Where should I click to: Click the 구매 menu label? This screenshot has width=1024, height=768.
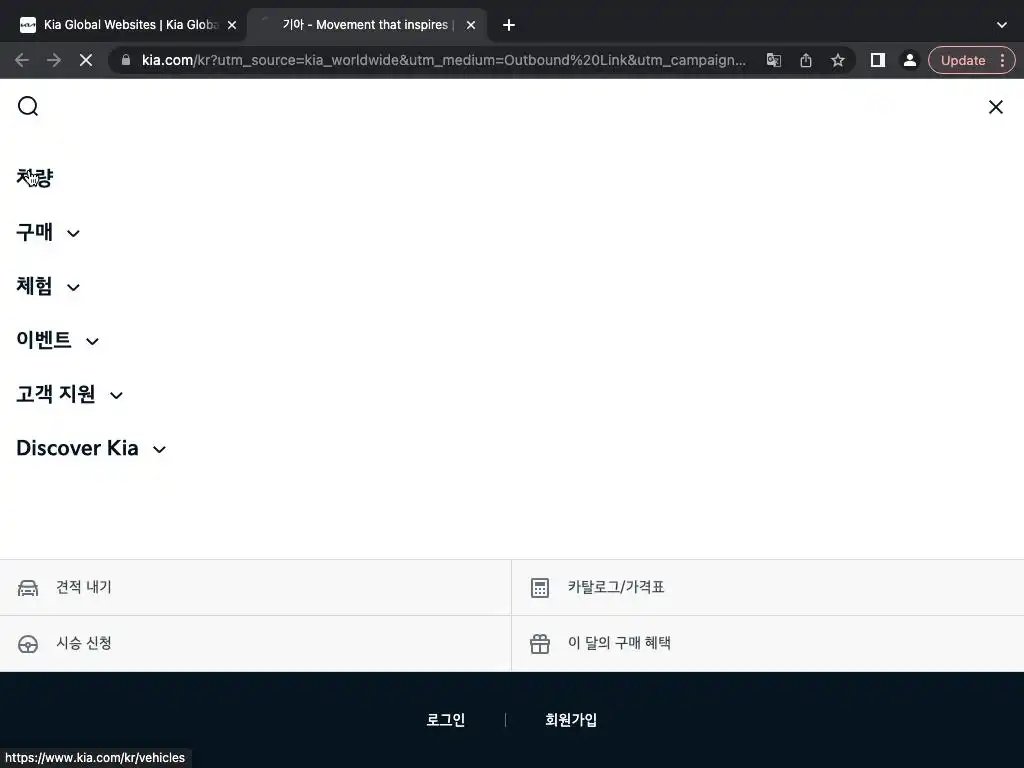35,232
